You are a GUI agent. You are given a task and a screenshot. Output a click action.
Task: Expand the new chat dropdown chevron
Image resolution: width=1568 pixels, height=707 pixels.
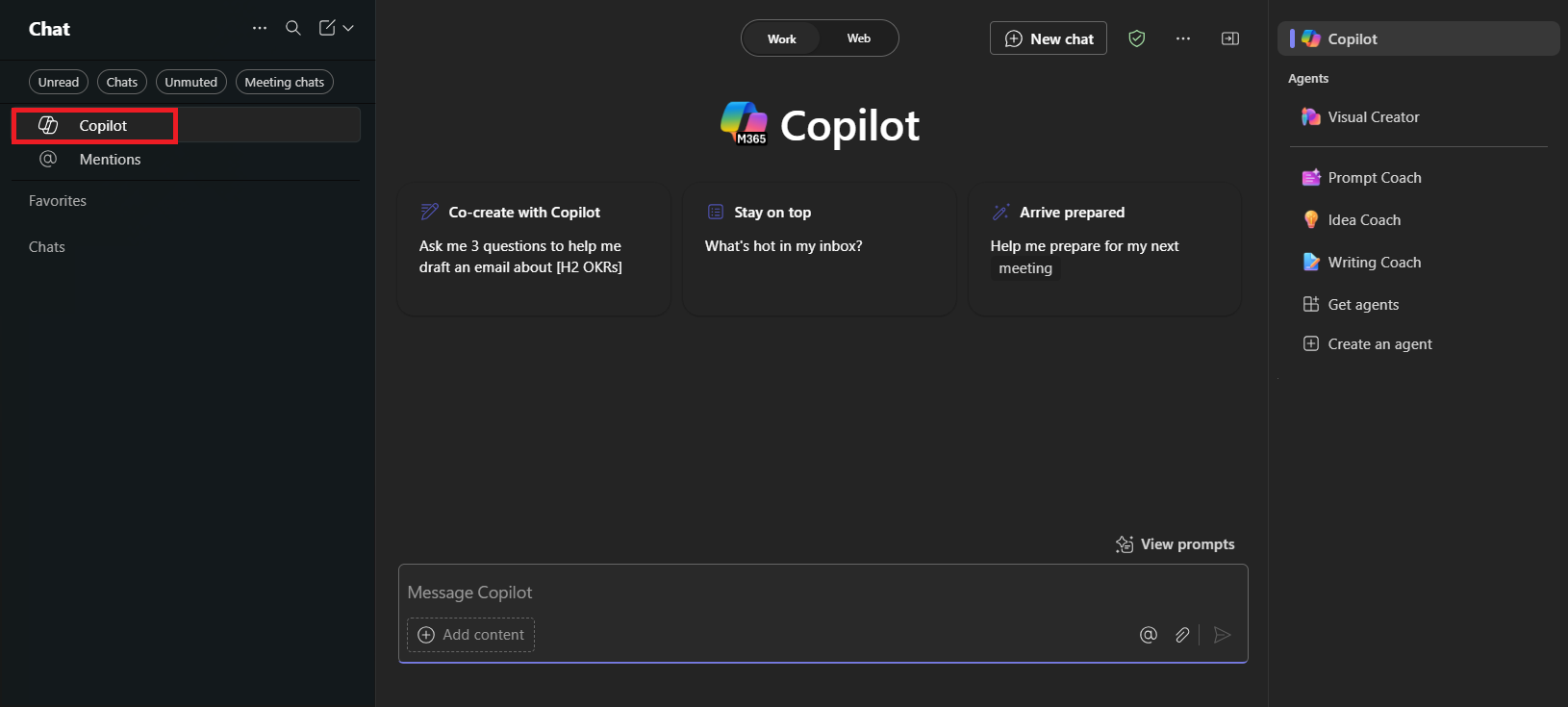pos(348,29)
